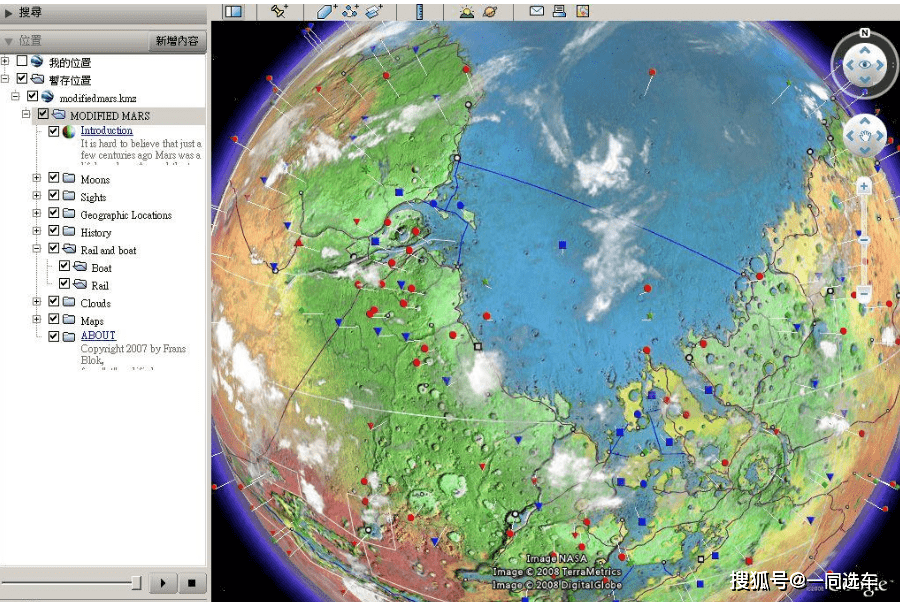Select the add polygon tool
This screenshot has height=602, width=900.
(326, 11)
